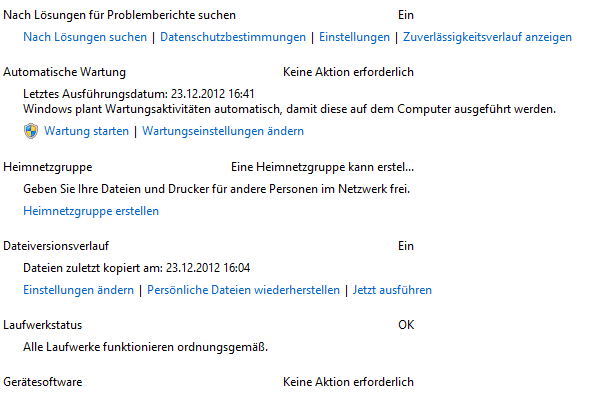Screen dimensions: 595x410
Task: Open 'Wartungseinstellungen ändern' link
Action: click(223, 131)
